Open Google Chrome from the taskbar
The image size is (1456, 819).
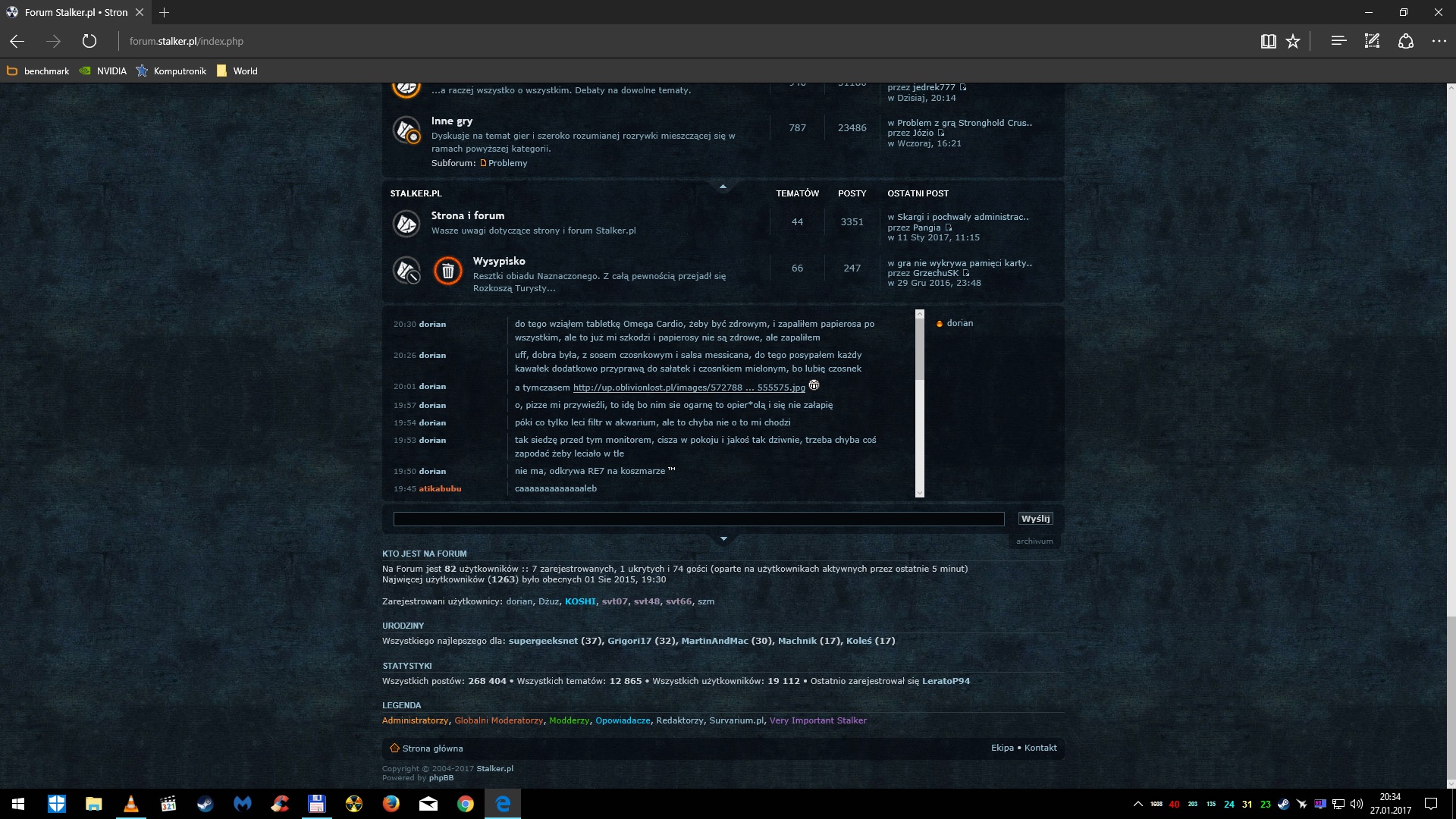pos(466,804)
